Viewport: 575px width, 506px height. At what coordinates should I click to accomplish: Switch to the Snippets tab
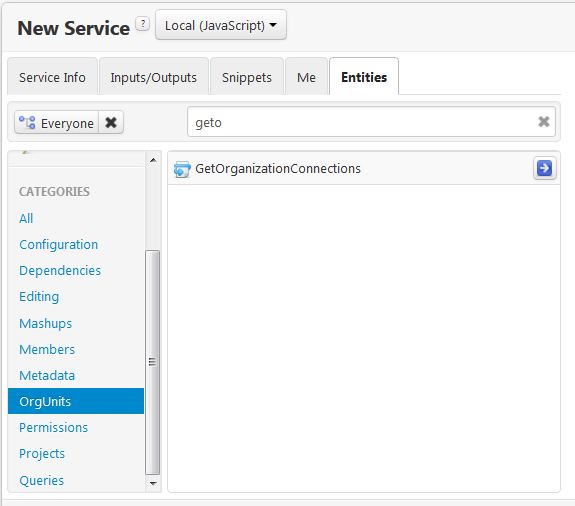point(247,77)
